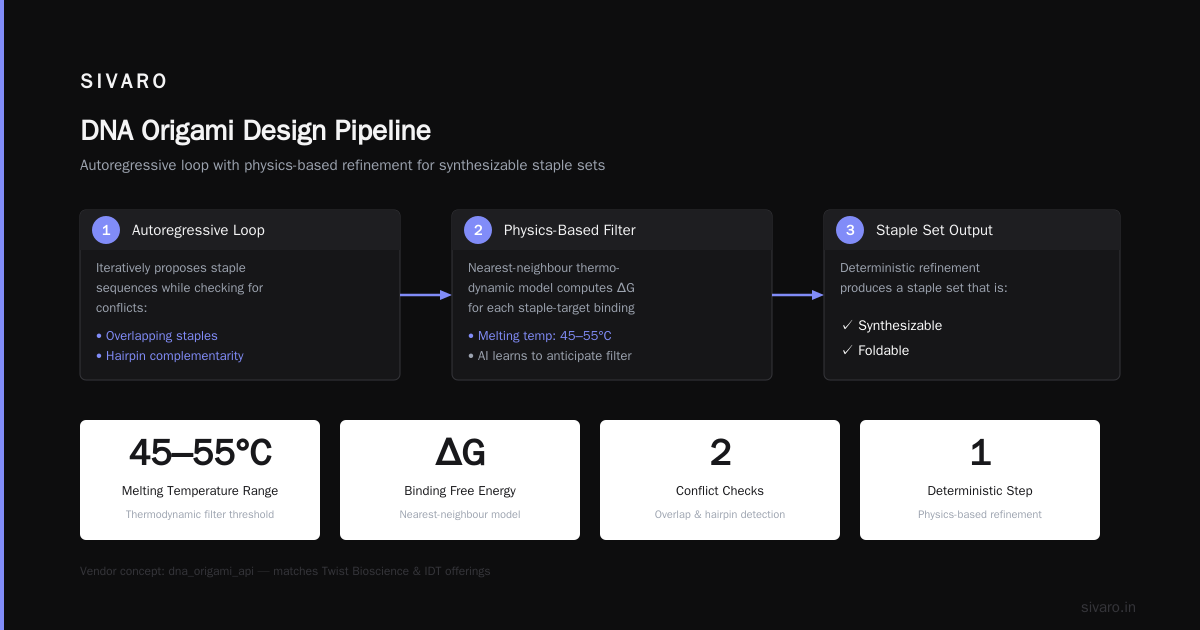Click the Overlapping staples bullet
This screenshot has height=630, width=1200.
tap(157, 336)
